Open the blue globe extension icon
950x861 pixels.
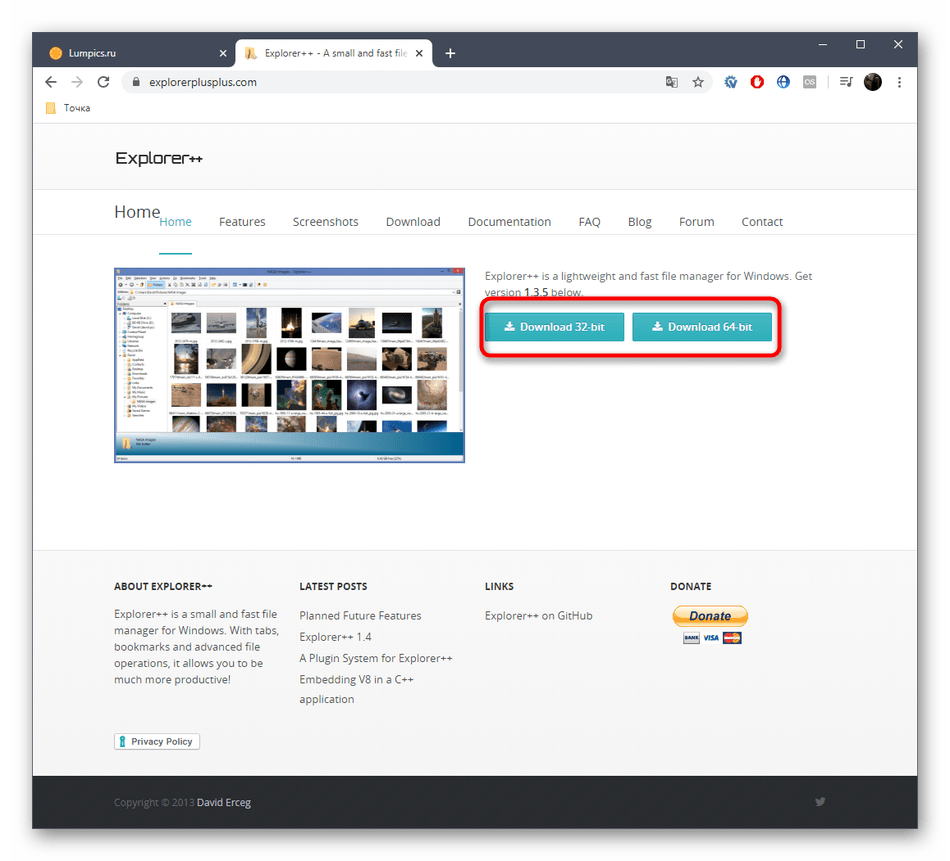click(783, 82)
